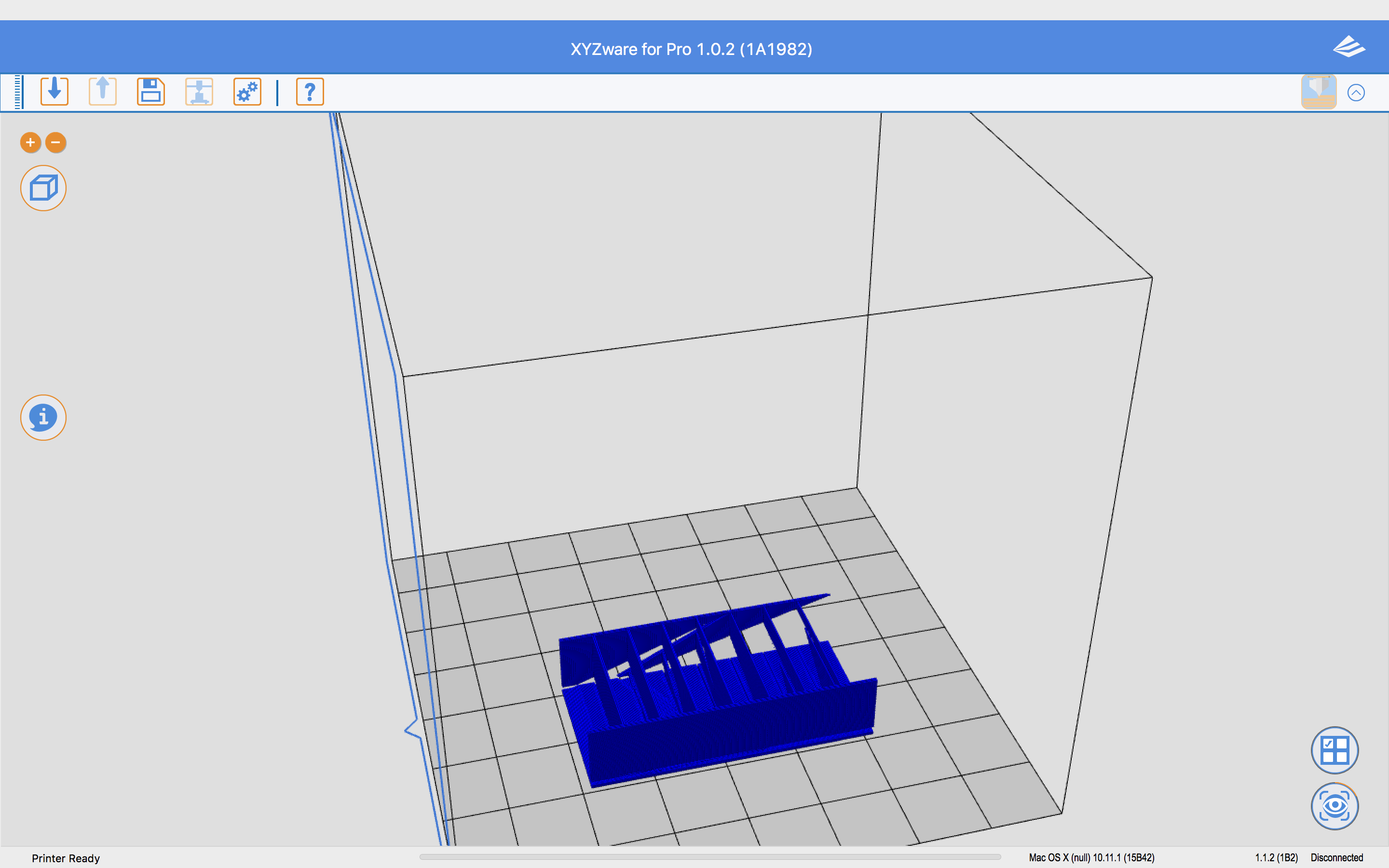Click the '1.1.2 (1B2)' version text
The height and width of the screenshot is (868, 1389).
click(x=1276, y=858)
